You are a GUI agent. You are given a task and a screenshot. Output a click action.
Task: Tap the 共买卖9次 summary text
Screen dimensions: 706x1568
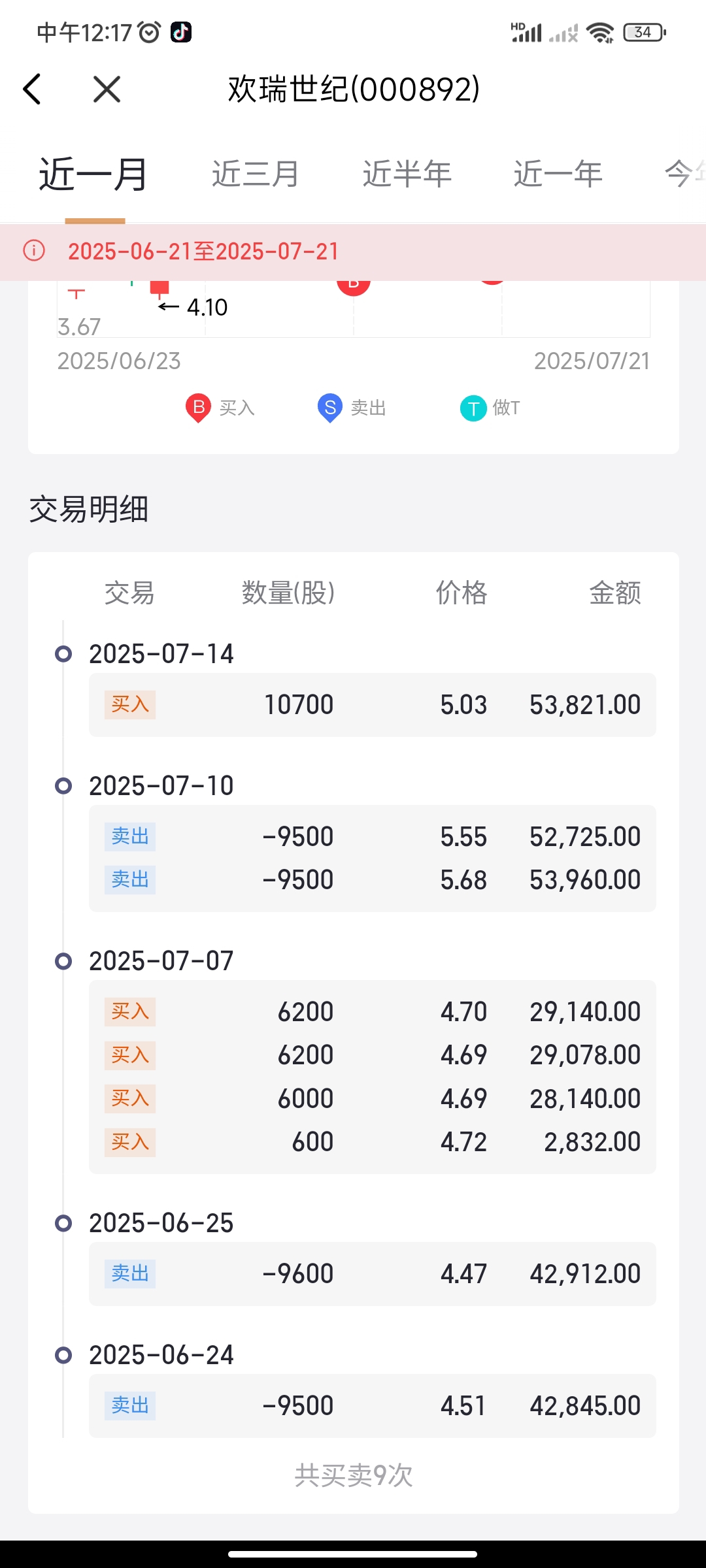(x=354, y=1475)
